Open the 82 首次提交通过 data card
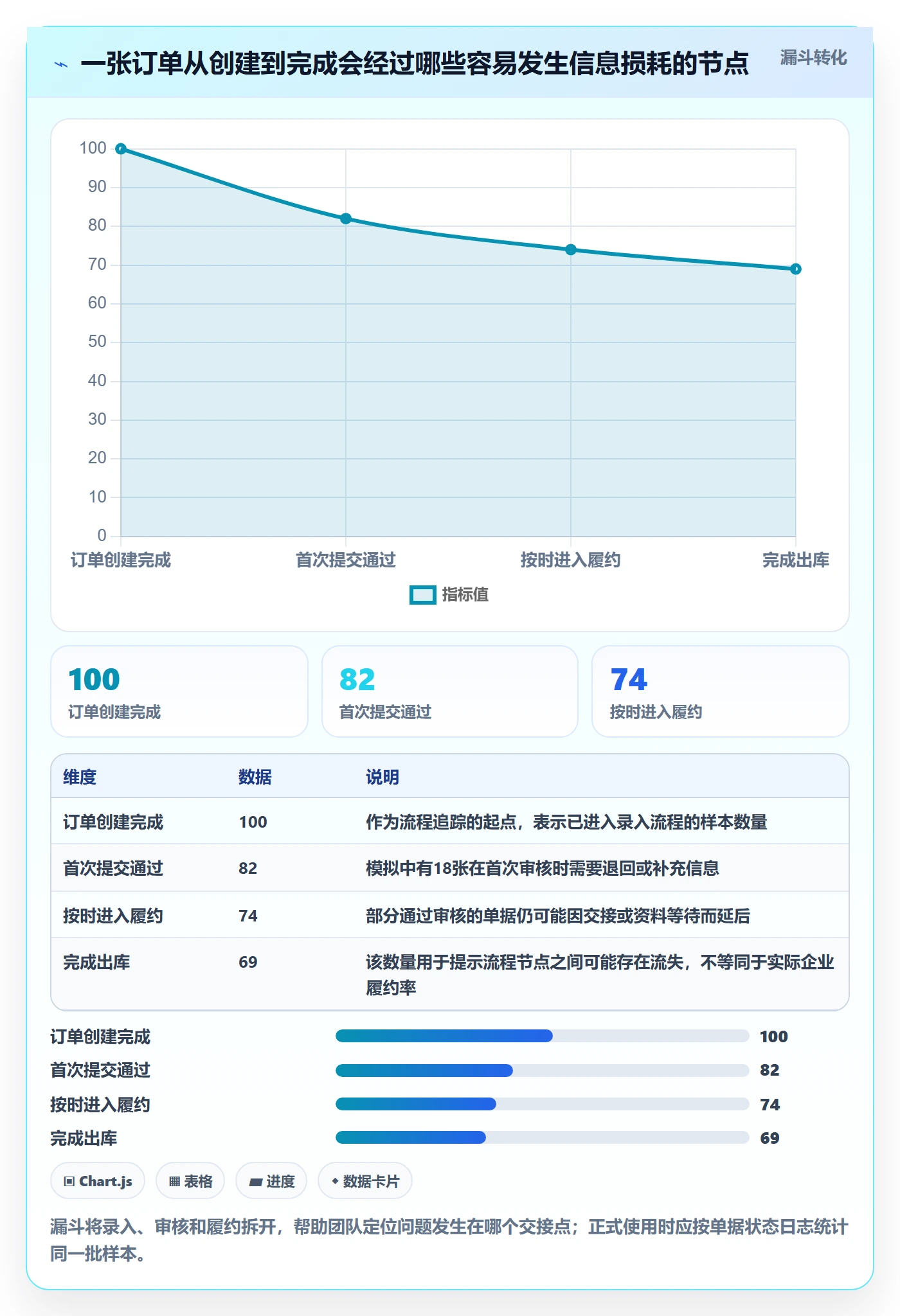Viewport: 900px width, 1316px height. pos(450,691)
